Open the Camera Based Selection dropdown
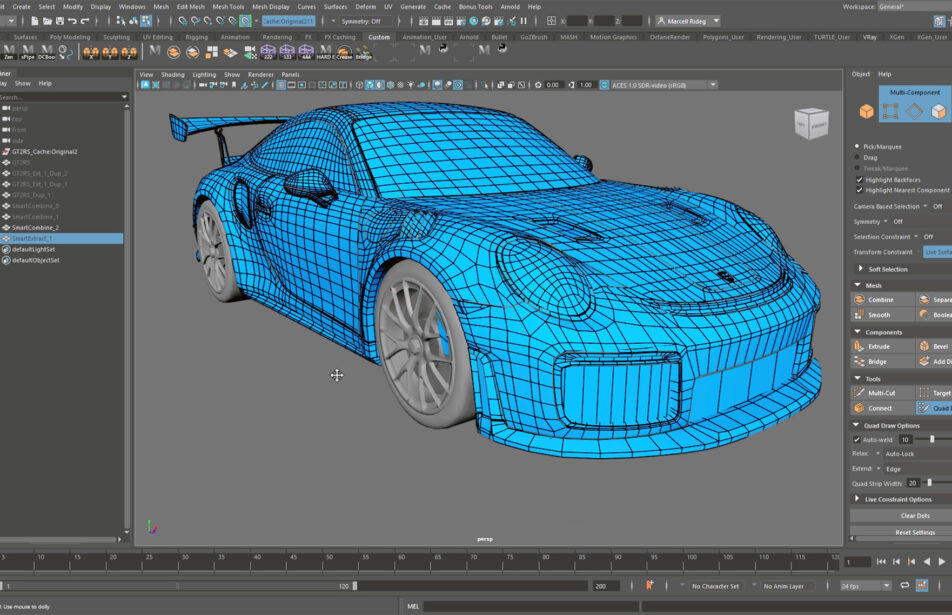Image resolution: width=952 pixels, height=615 pixels. 925,206
